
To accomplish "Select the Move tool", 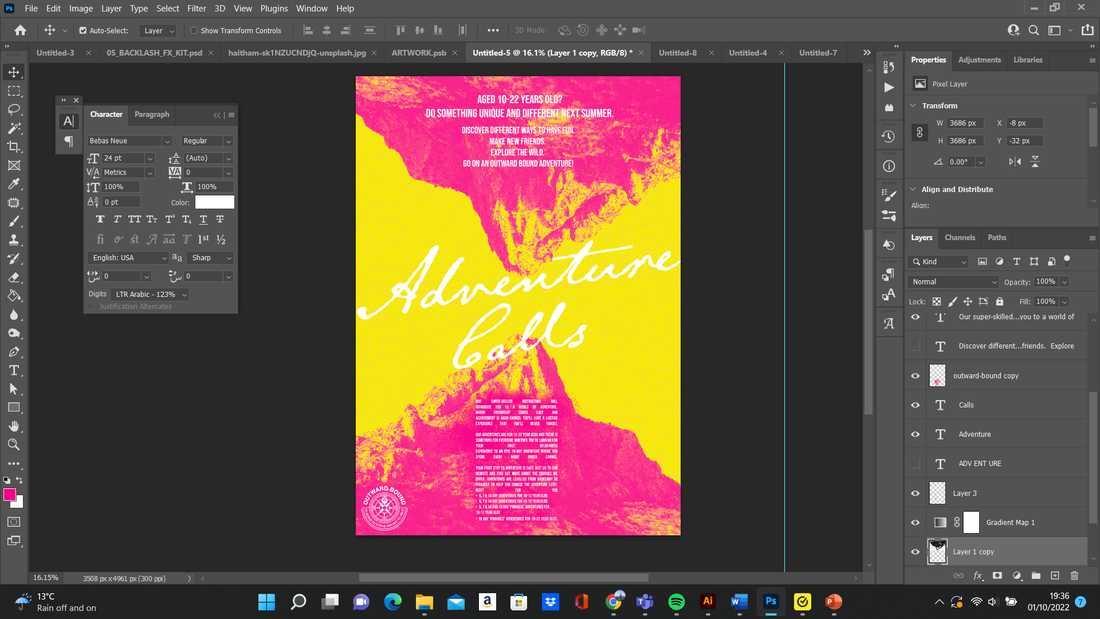I will (14, 72).
